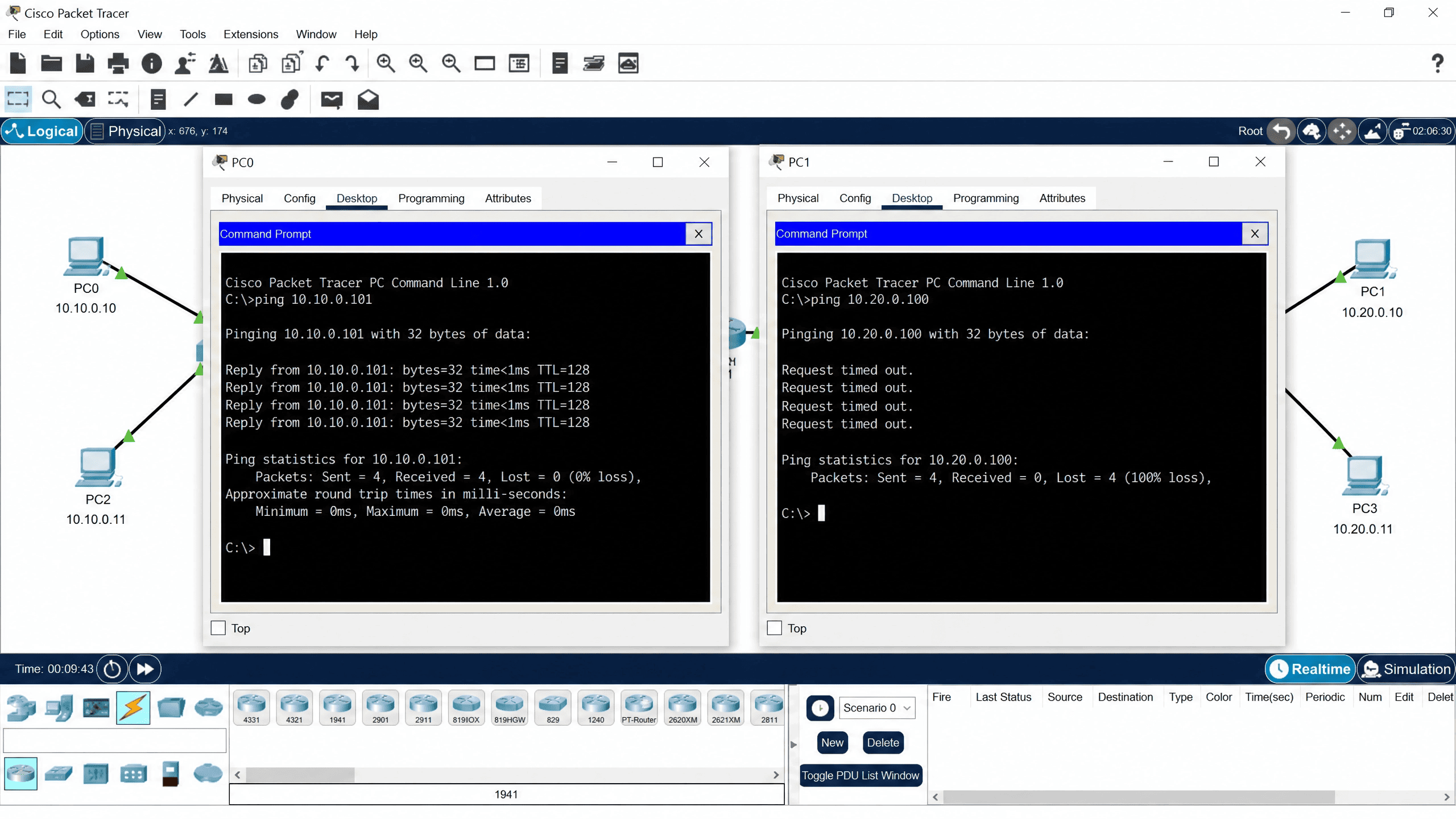Screen dimensions: 1456x819
Task: Click Toggle PDU List Window button
Action: point(860,775)
